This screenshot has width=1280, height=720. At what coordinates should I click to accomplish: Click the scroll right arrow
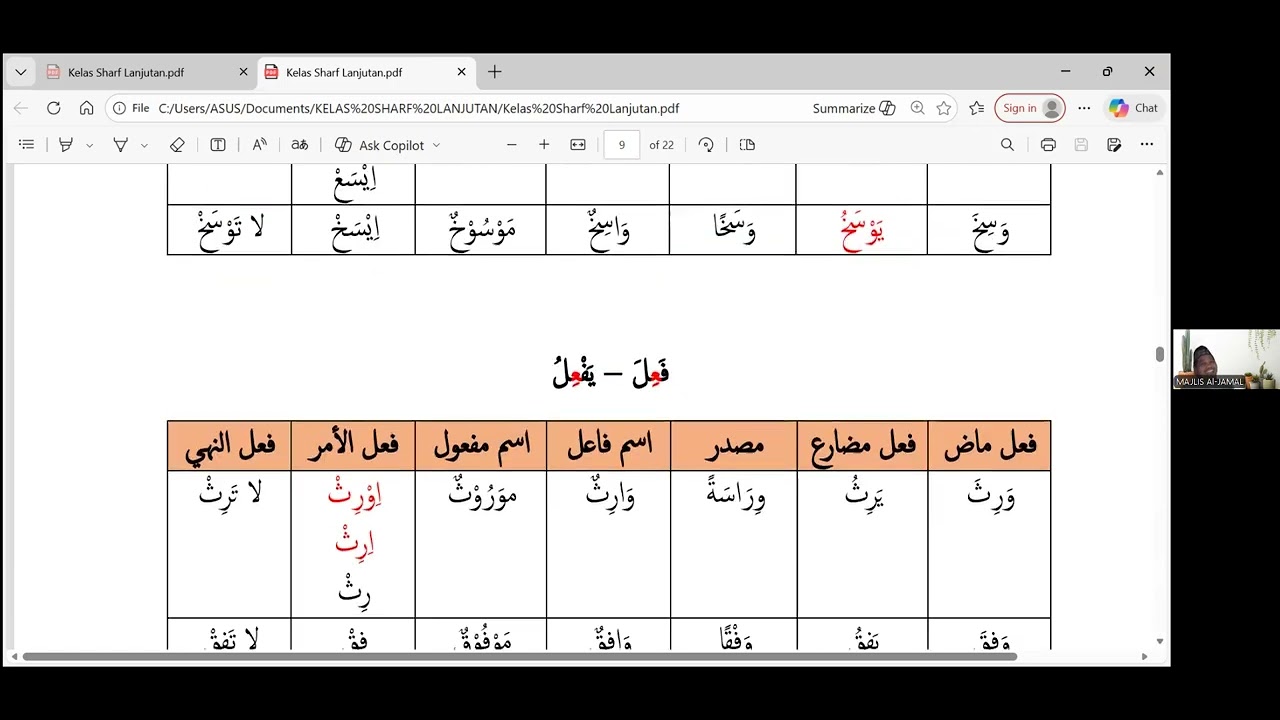1144,657
